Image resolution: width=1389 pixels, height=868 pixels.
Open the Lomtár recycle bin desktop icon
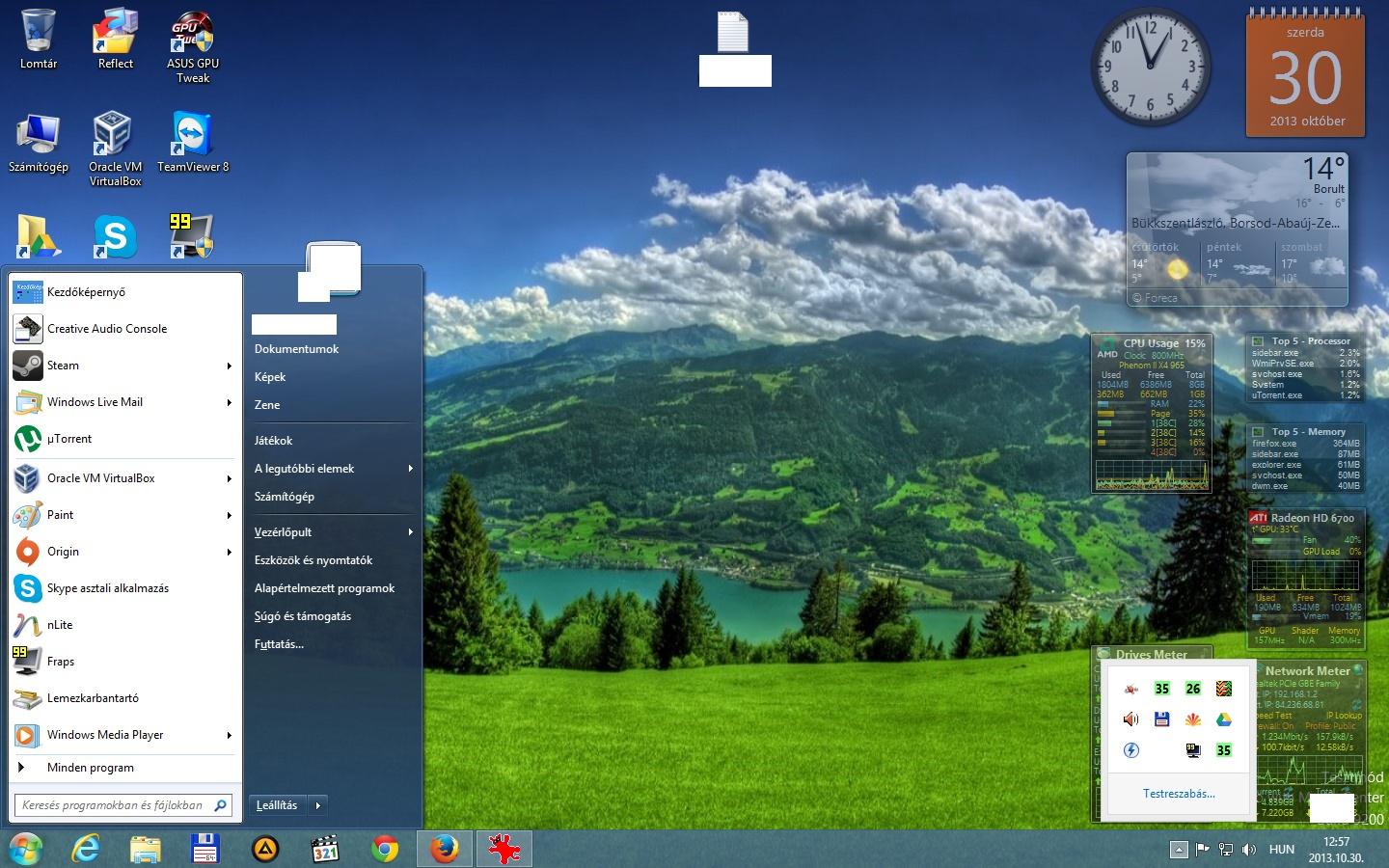click(x=39, y=39)
